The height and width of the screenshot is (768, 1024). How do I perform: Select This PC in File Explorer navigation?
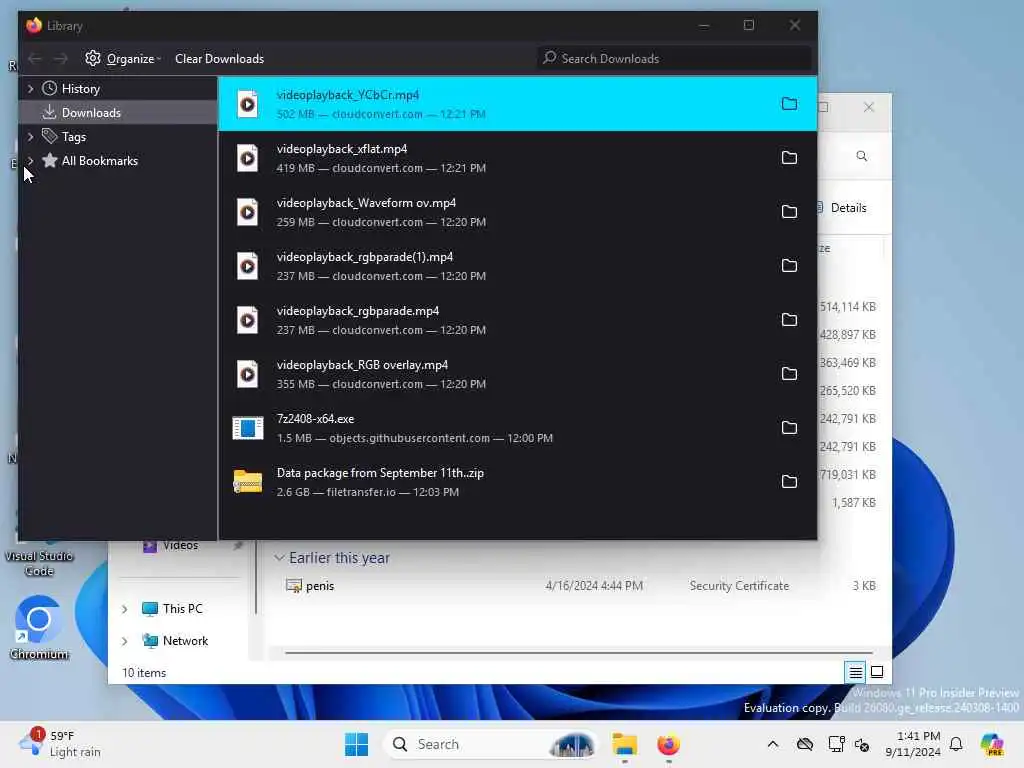[182, 609]
